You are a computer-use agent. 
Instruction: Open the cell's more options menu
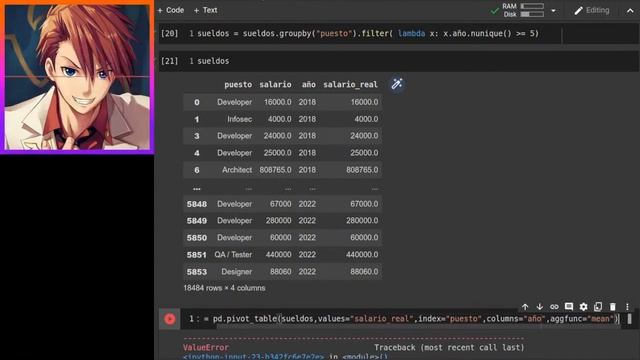(627, 307)
